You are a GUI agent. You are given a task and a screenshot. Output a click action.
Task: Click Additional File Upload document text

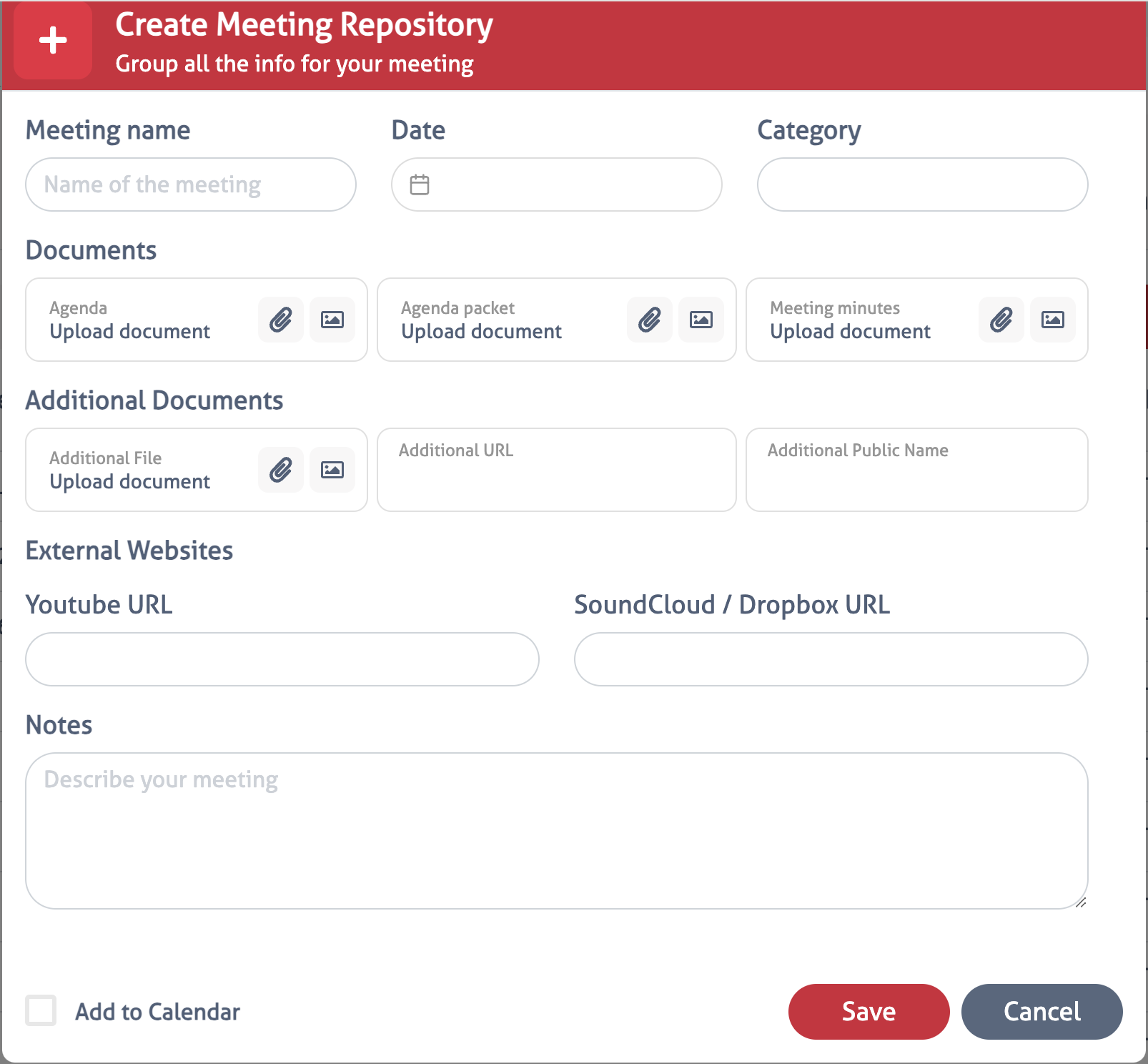pos(129,482)
